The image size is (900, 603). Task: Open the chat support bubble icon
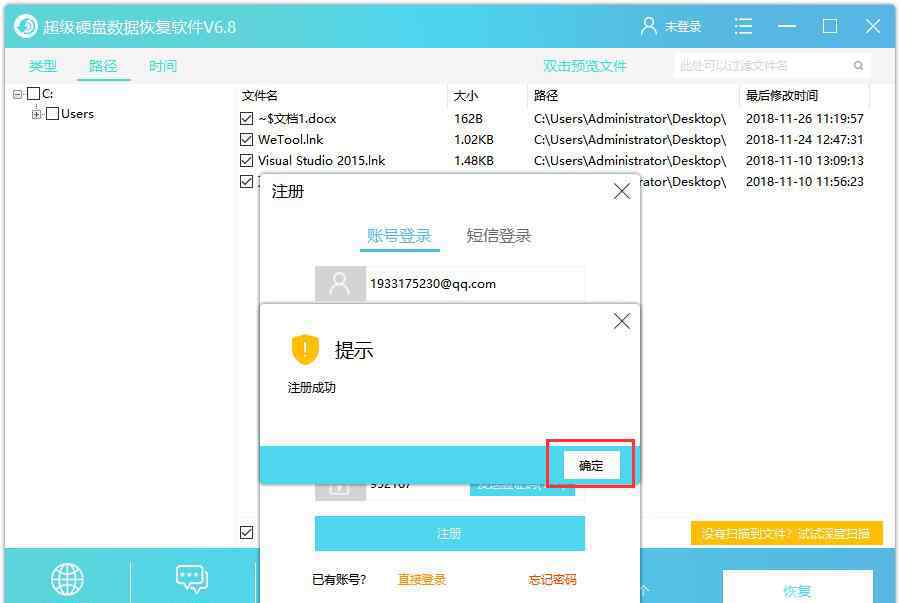click(x=191, y=579)
